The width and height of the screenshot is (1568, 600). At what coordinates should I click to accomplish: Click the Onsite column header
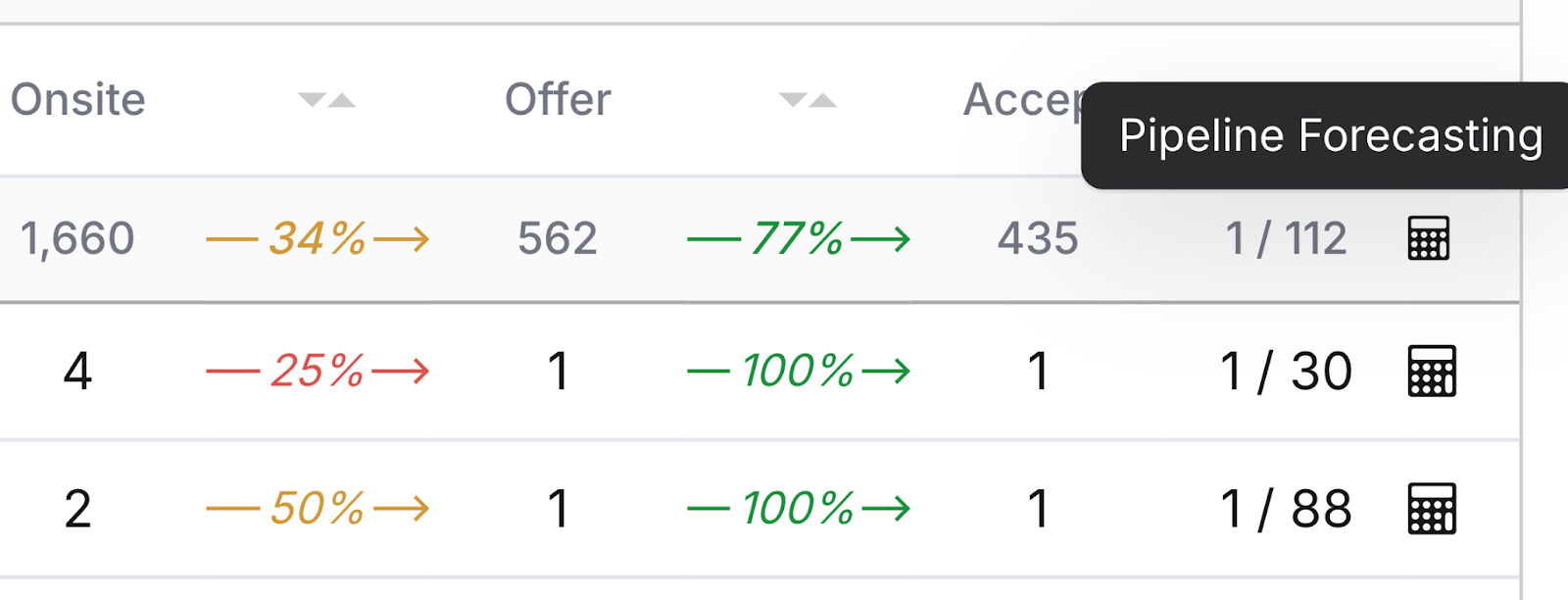tap(78, 100)
